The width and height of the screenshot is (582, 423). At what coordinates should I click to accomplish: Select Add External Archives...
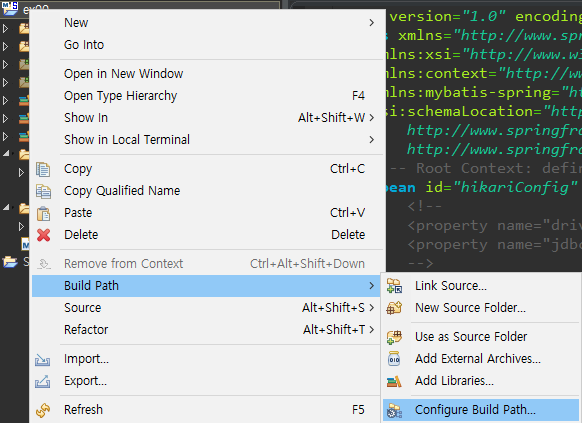481,358
